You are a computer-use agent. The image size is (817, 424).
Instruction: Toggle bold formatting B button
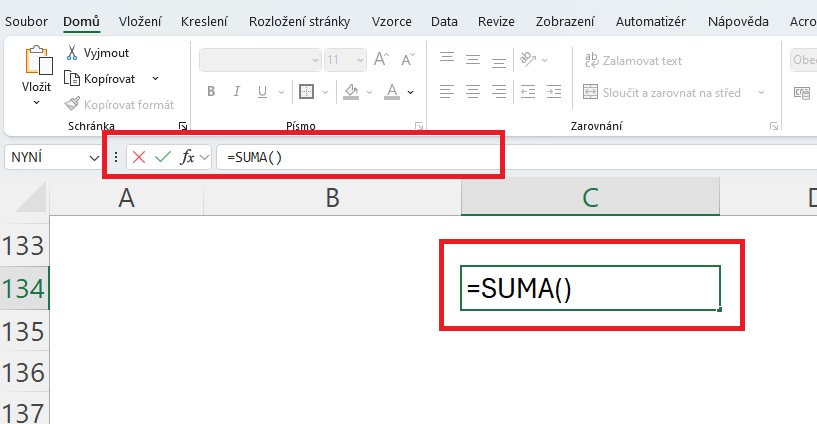(x=211, y=92)
